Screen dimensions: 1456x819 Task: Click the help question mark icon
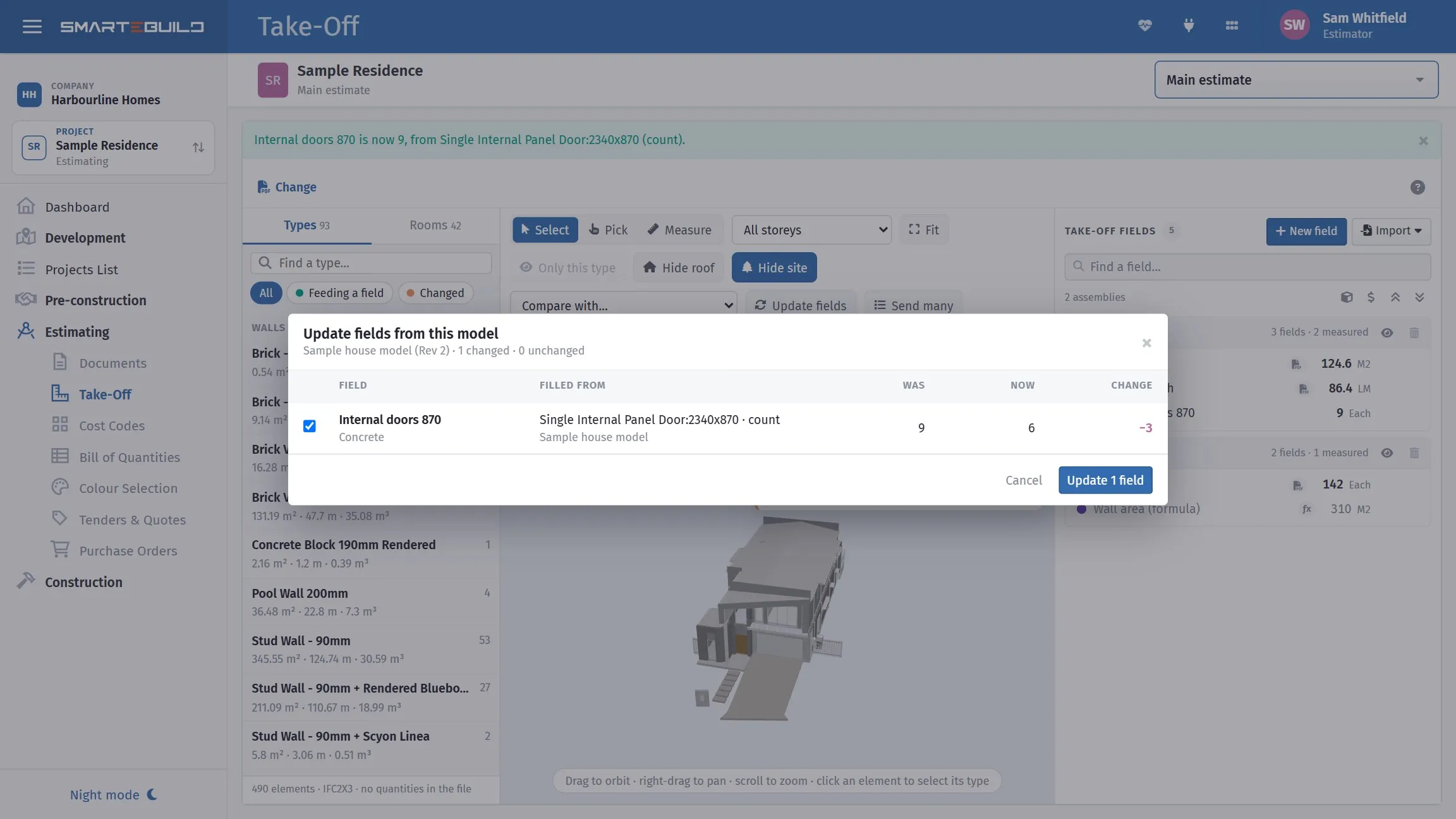point(1417,187)
